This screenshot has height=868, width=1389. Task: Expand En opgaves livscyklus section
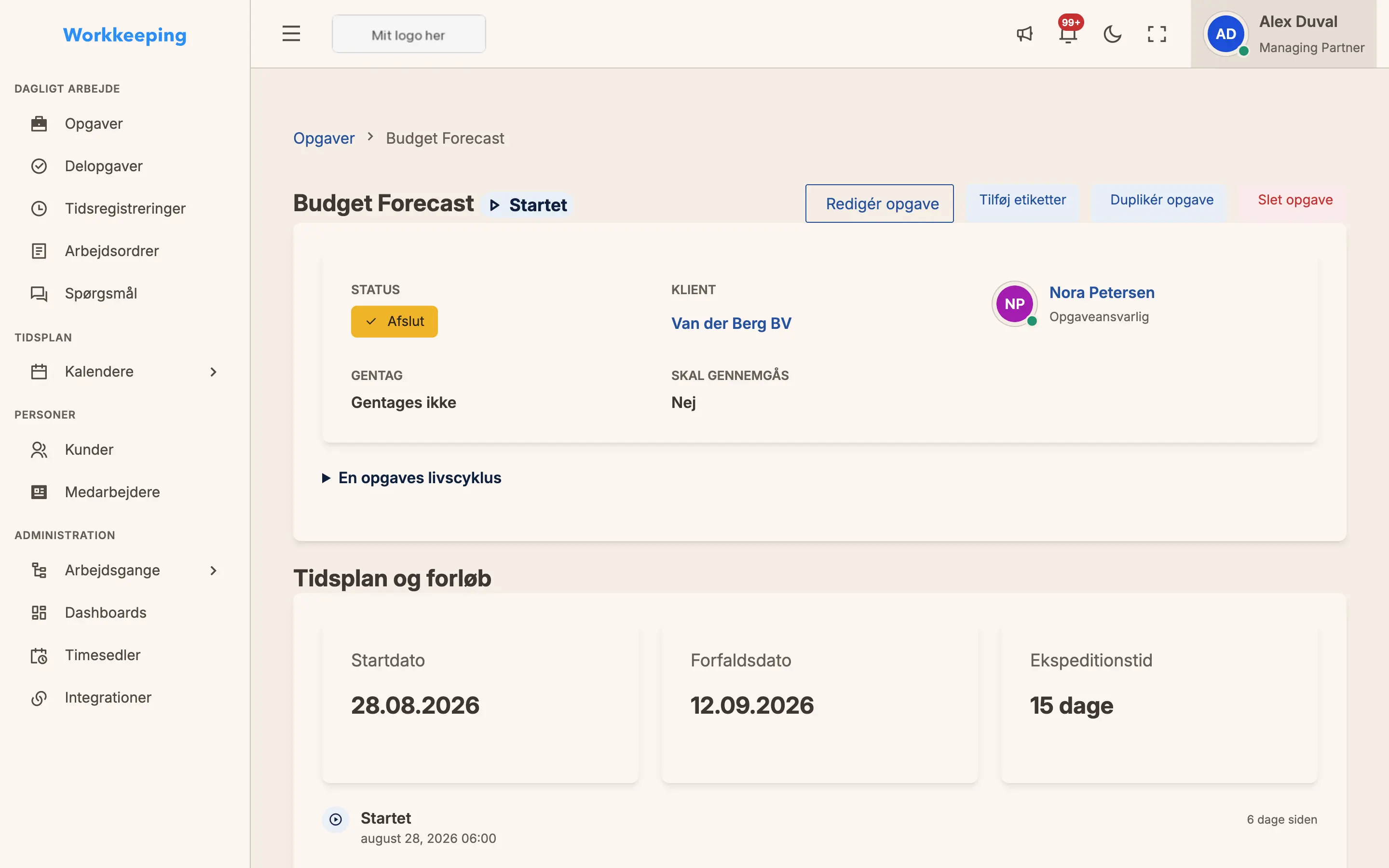(411, 477)
